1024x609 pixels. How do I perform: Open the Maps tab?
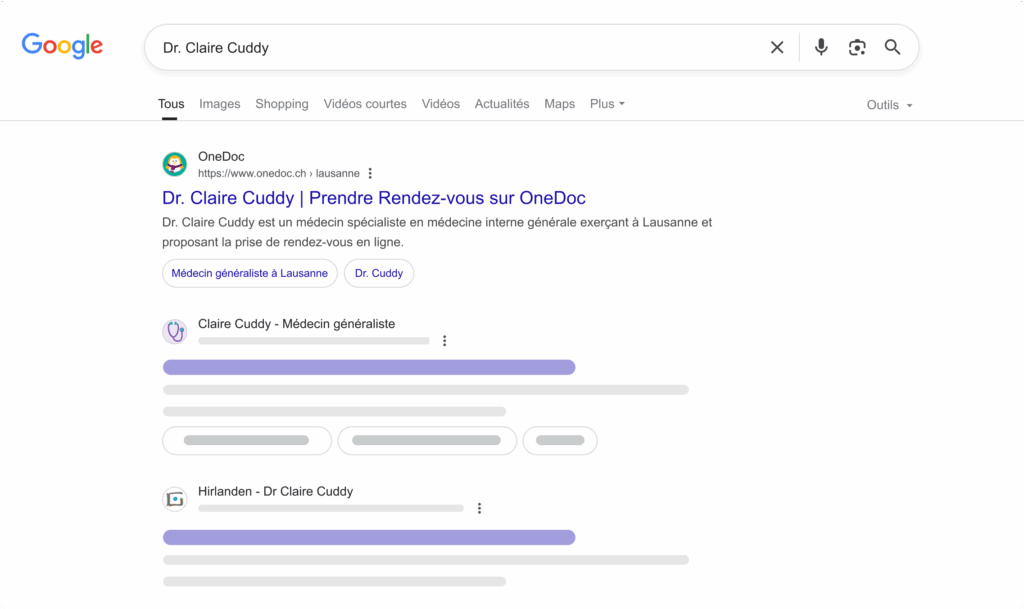(560, 104)
